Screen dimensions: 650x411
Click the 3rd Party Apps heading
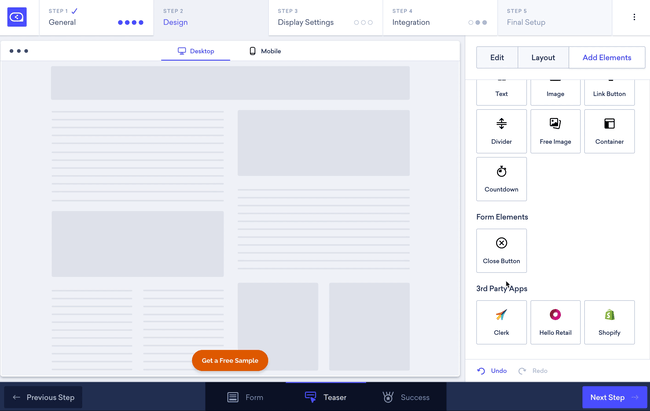[502, 289]
